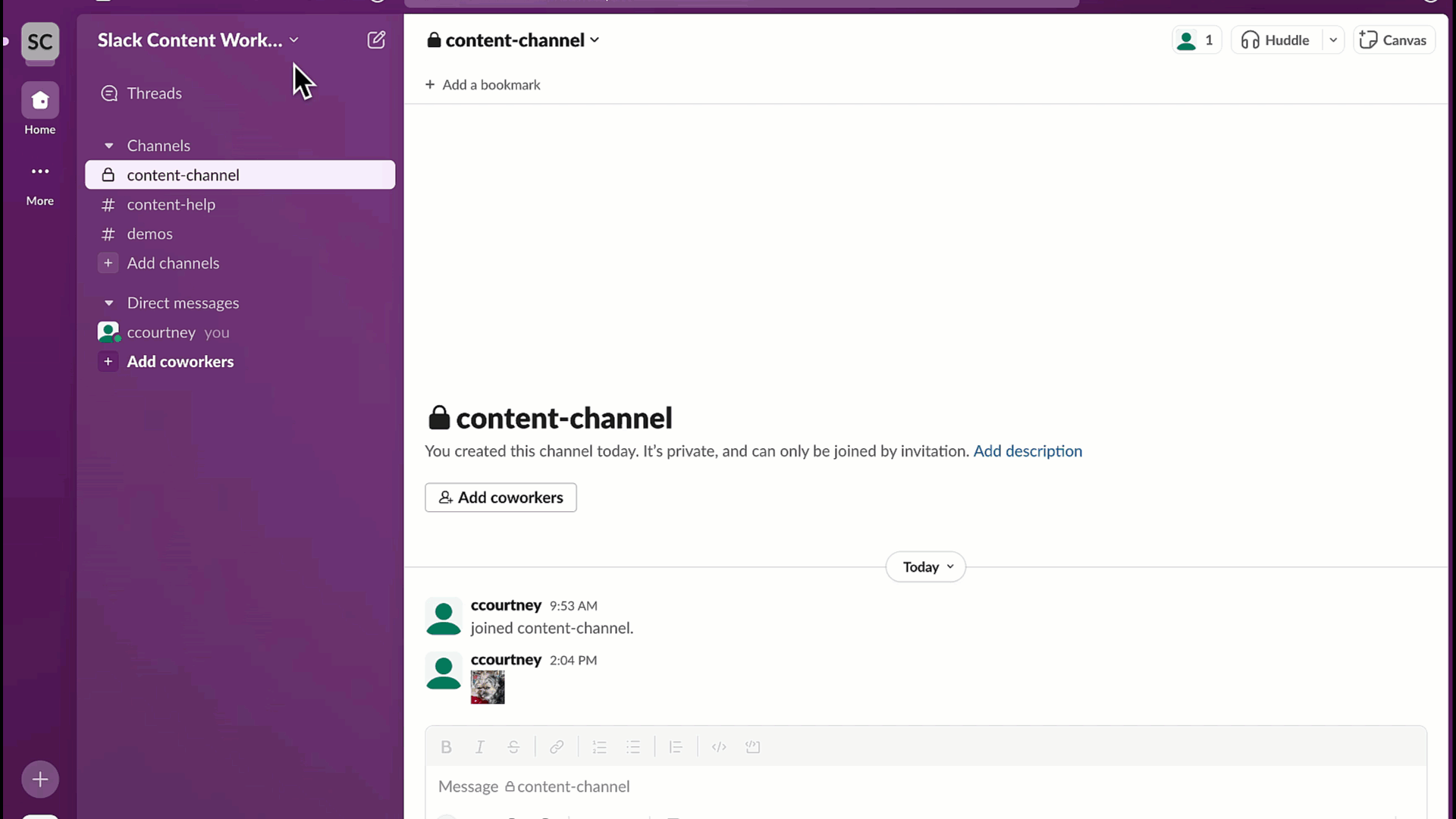This screenshot has width=1456, height=819.
Task: Select the content-help channel
Action: [170, 203]
